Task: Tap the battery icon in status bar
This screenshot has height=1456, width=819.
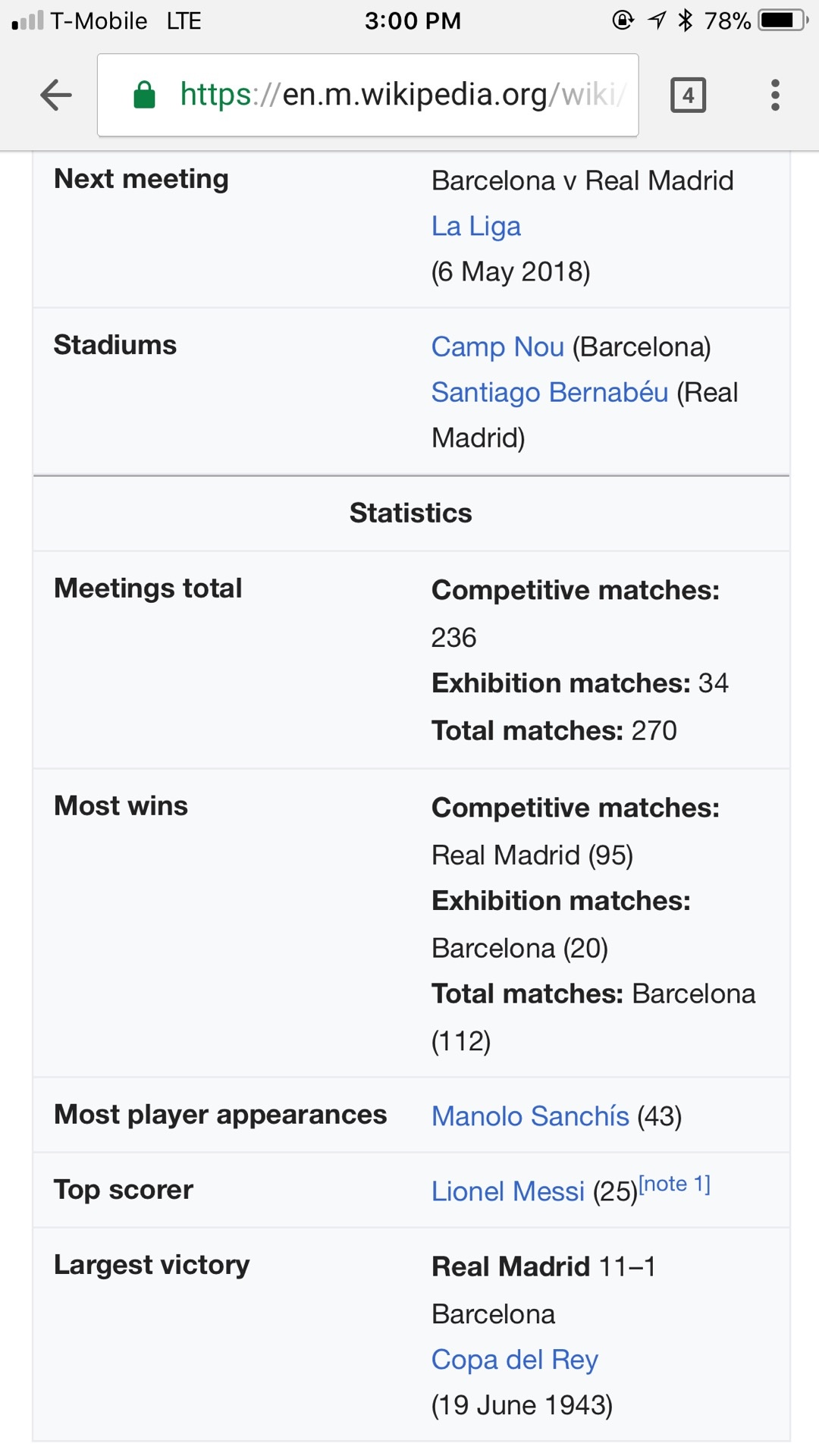Action: click(x=783, y=20)
